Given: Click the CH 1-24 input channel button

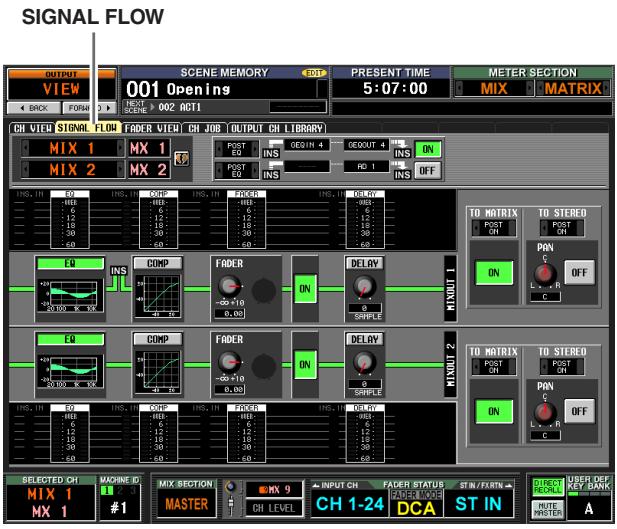Looking at the screenshot, I should click(350, 504).
